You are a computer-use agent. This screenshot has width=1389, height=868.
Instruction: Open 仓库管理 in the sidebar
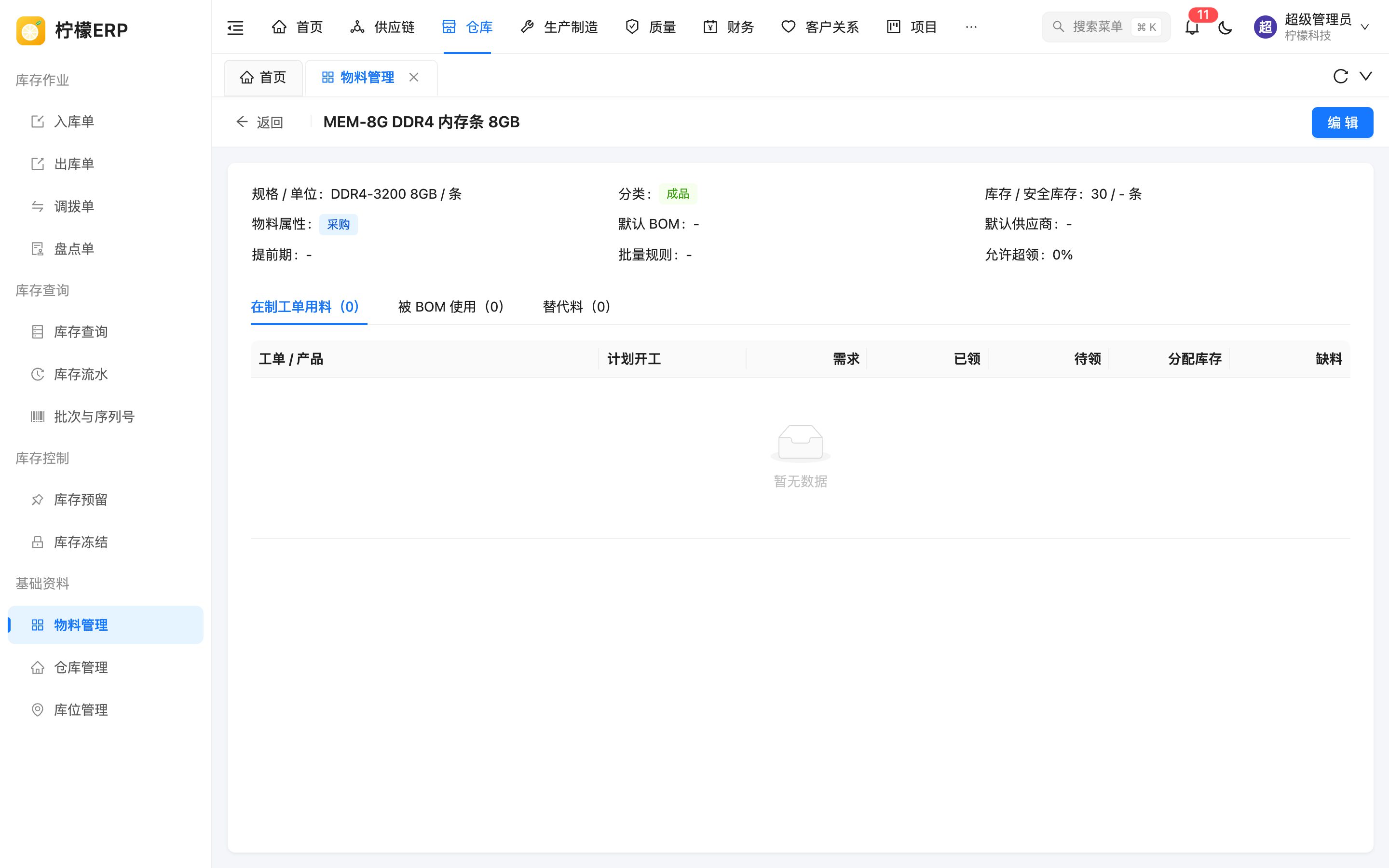click(106, 668)
